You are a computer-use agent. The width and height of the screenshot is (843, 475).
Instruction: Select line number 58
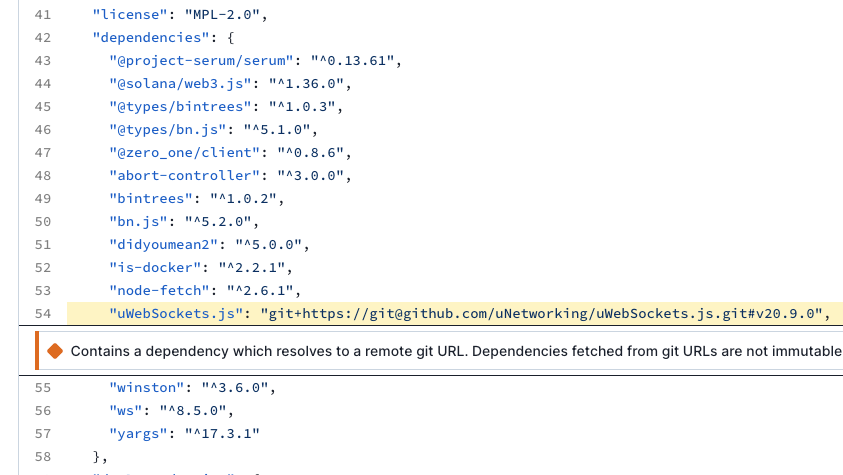coord(42,458)
